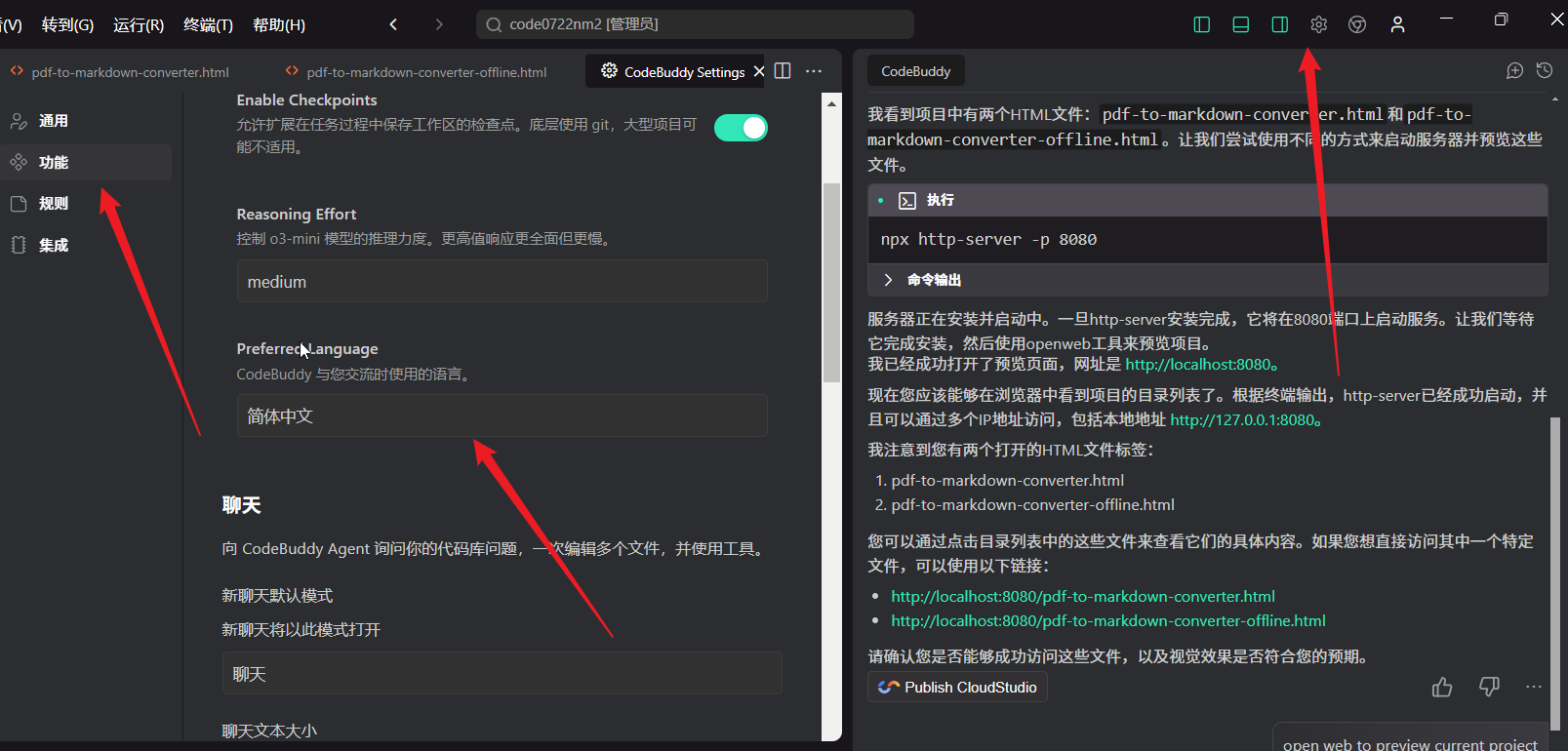Click the command search box showing code0722nm2
The height and width of the screenshot is (751, 1568).
tap(695, 24)
